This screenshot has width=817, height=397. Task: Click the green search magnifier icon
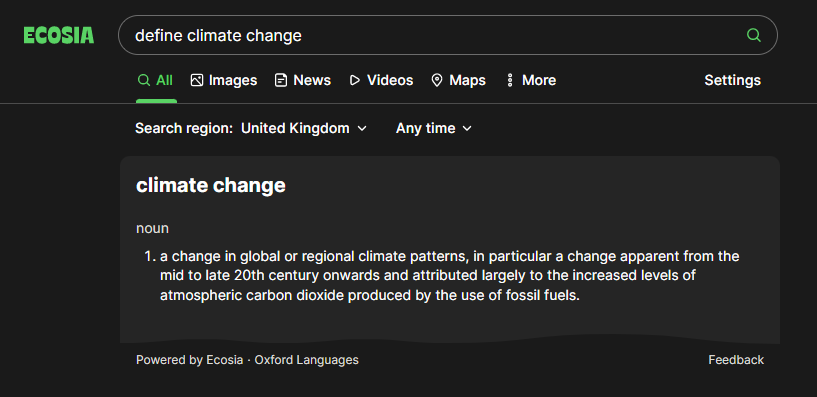click(x=753, y=35)
